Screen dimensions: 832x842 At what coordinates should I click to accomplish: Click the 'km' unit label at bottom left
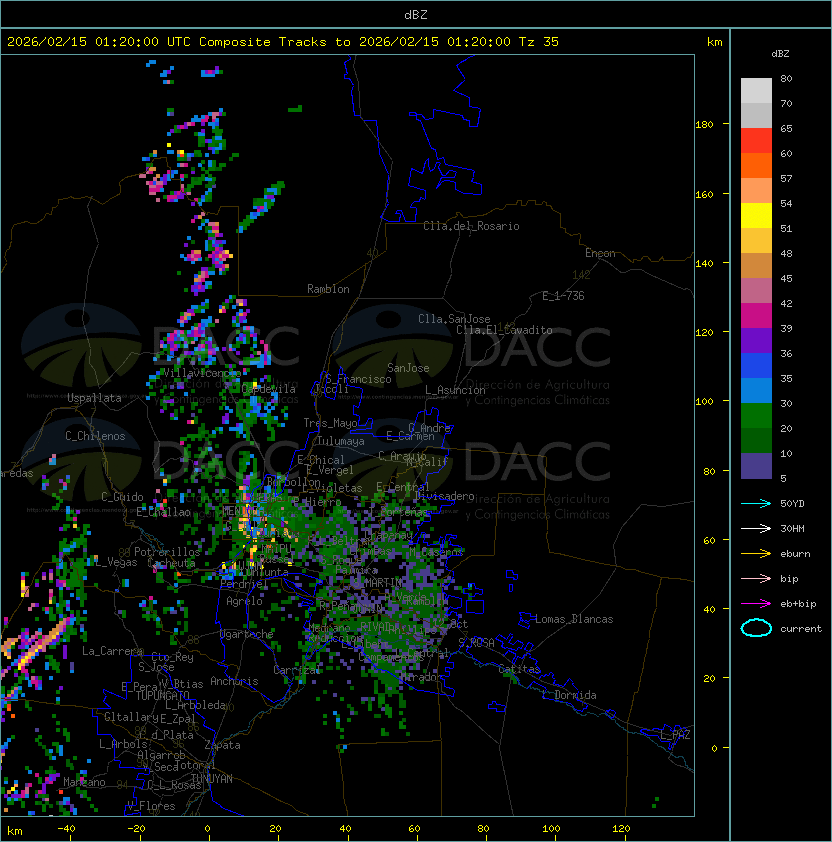pyautogui.click(x=15, y=831)
